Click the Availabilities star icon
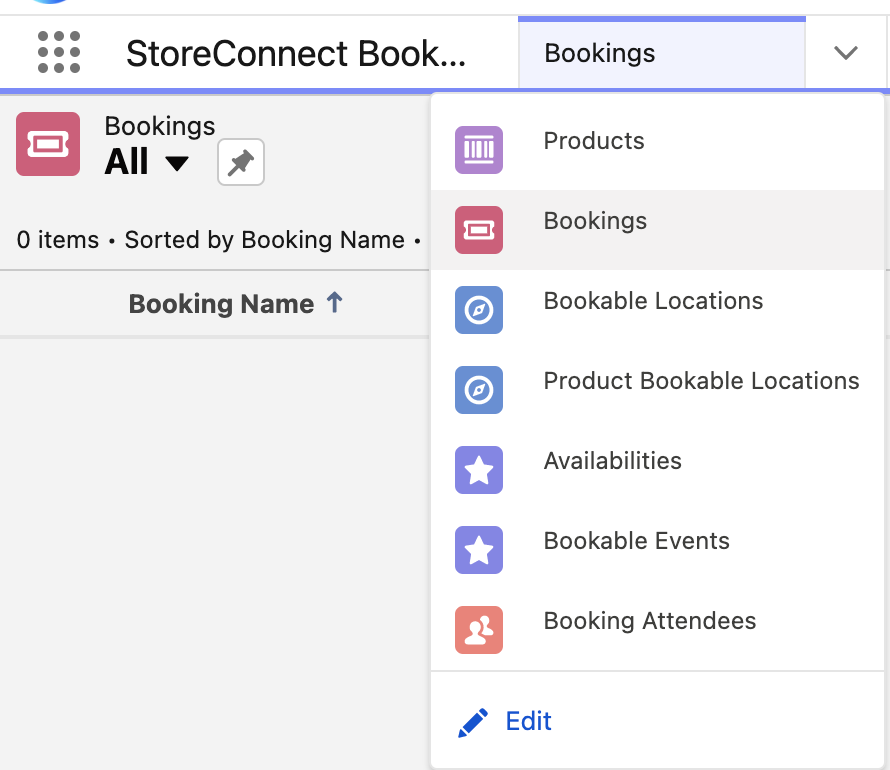This screenshot has height=770, width=890. (x=478, y=470)
